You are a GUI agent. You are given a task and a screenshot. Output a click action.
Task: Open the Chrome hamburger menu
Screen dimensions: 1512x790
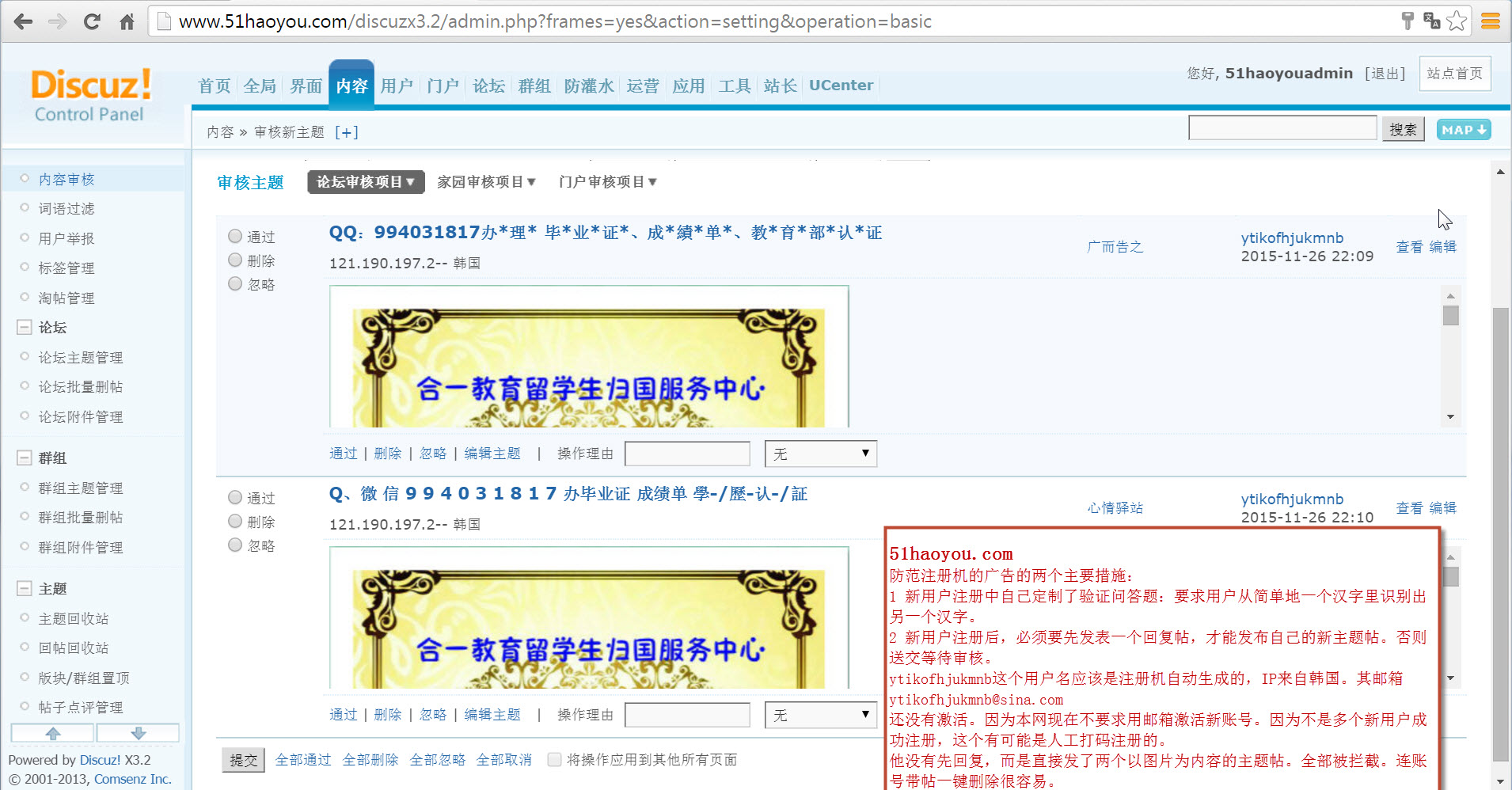[1491, 21]
